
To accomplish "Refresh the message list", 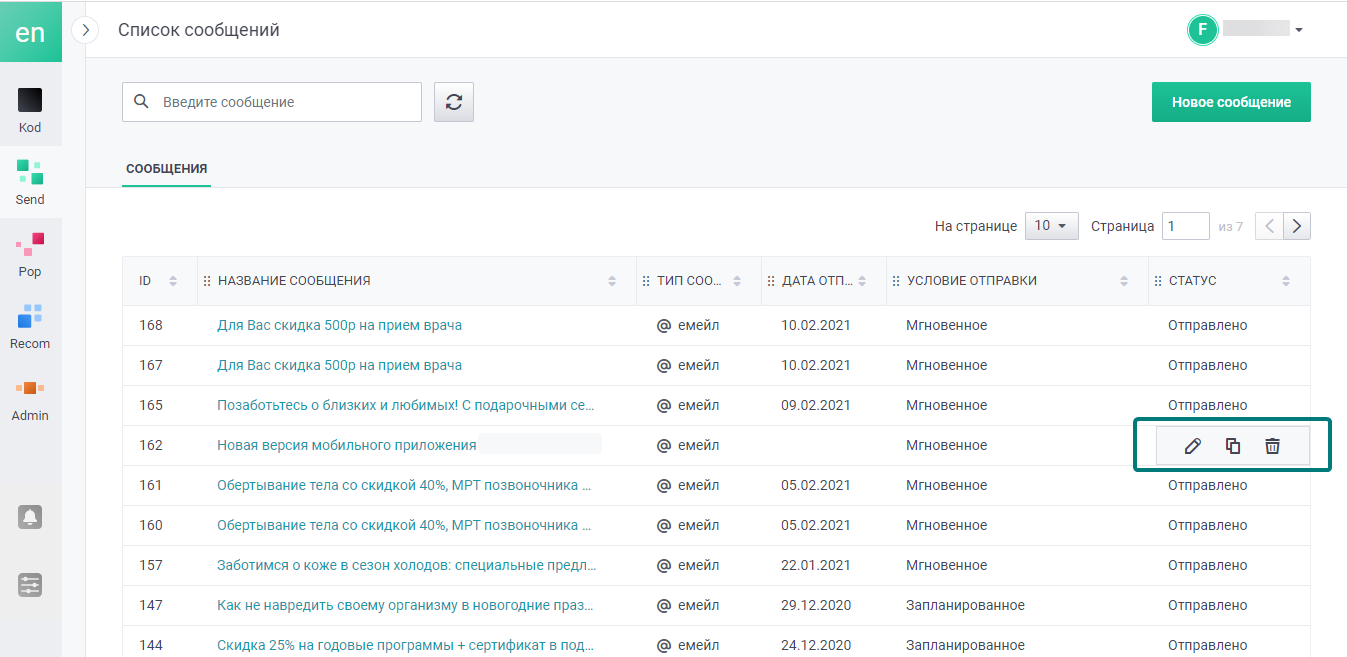I will pos(454,102).
